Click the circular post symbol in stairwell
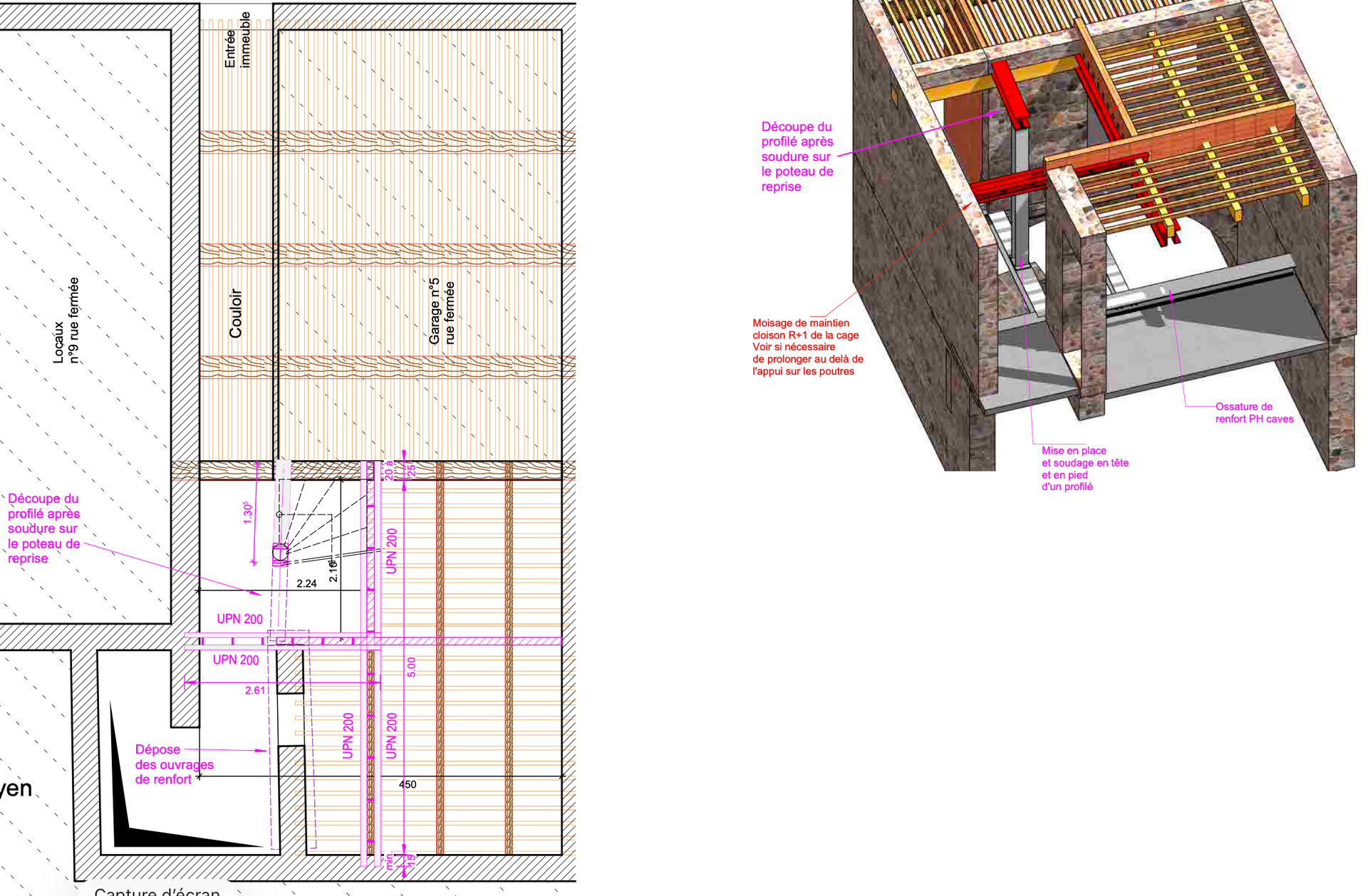The image size is (1368, 896). [x=280, y=552]
